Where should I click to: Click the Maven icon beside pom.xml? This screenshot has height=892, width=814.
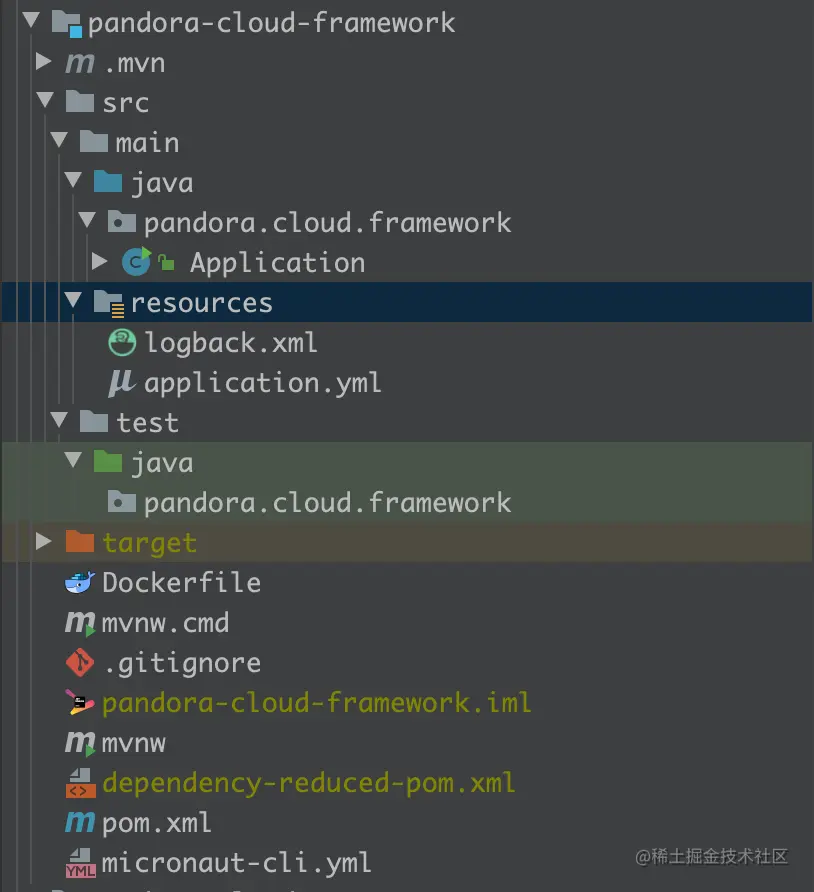(79, 823)
